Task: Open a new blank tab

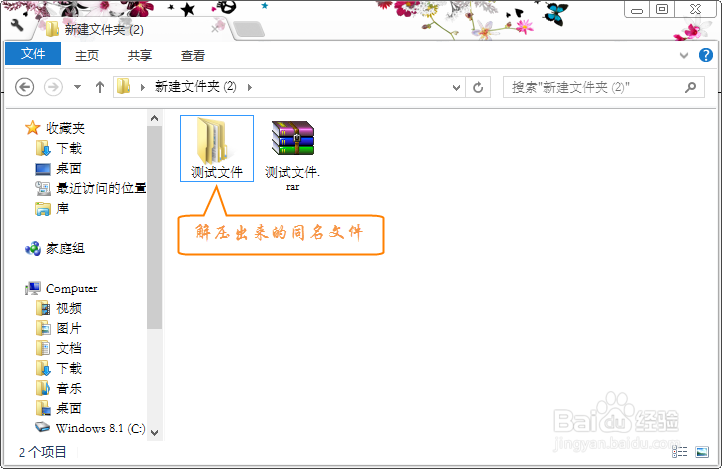Action: (249, 29)
